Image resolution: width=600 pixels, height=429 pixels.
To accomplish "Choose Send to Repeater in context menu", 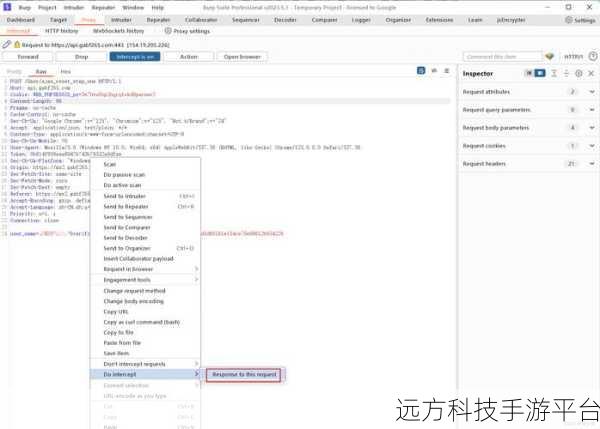I will coord(145,206).
